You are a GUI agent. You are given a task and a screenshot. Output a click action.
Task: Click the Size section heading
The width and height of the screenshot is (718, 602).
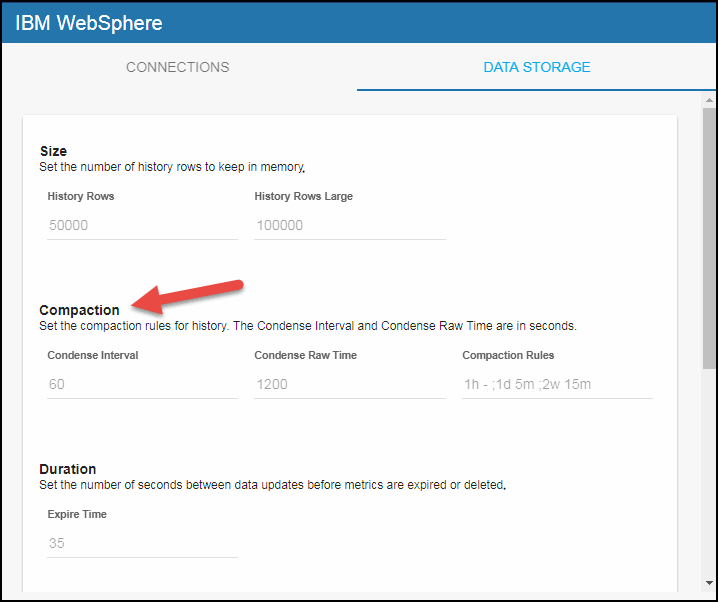point(53,151)
